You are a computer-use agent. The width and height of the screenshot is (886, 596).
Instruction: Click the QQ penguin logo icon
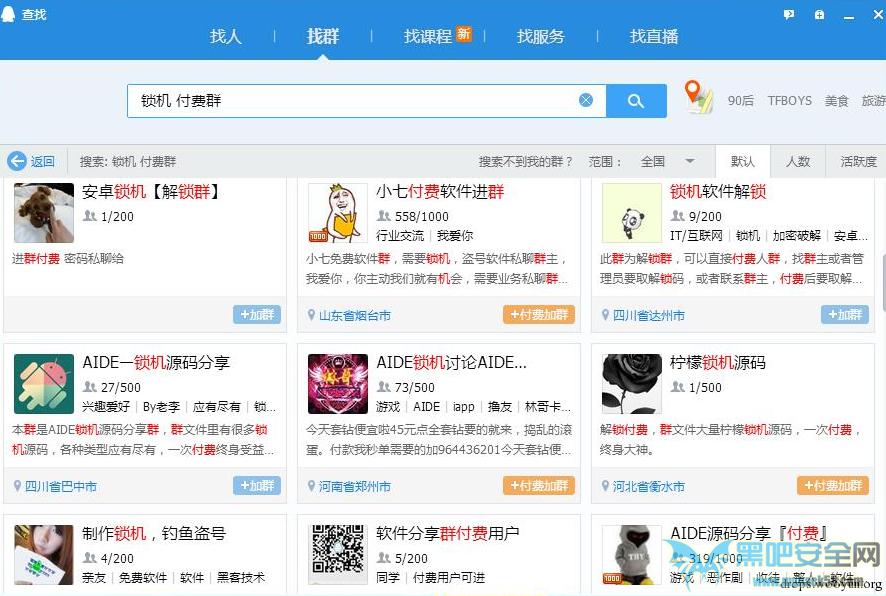(8, 13)
